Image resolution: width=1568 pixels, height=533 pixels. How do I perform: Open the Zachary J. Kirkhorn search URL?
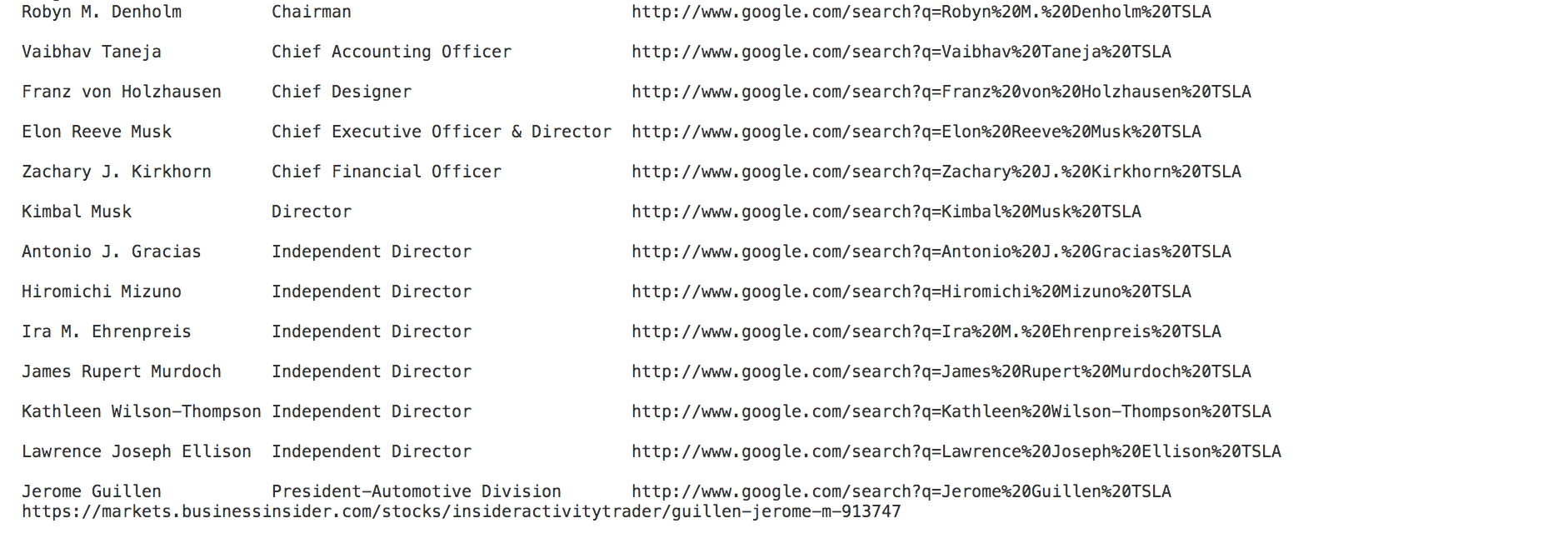pos(936,172)
